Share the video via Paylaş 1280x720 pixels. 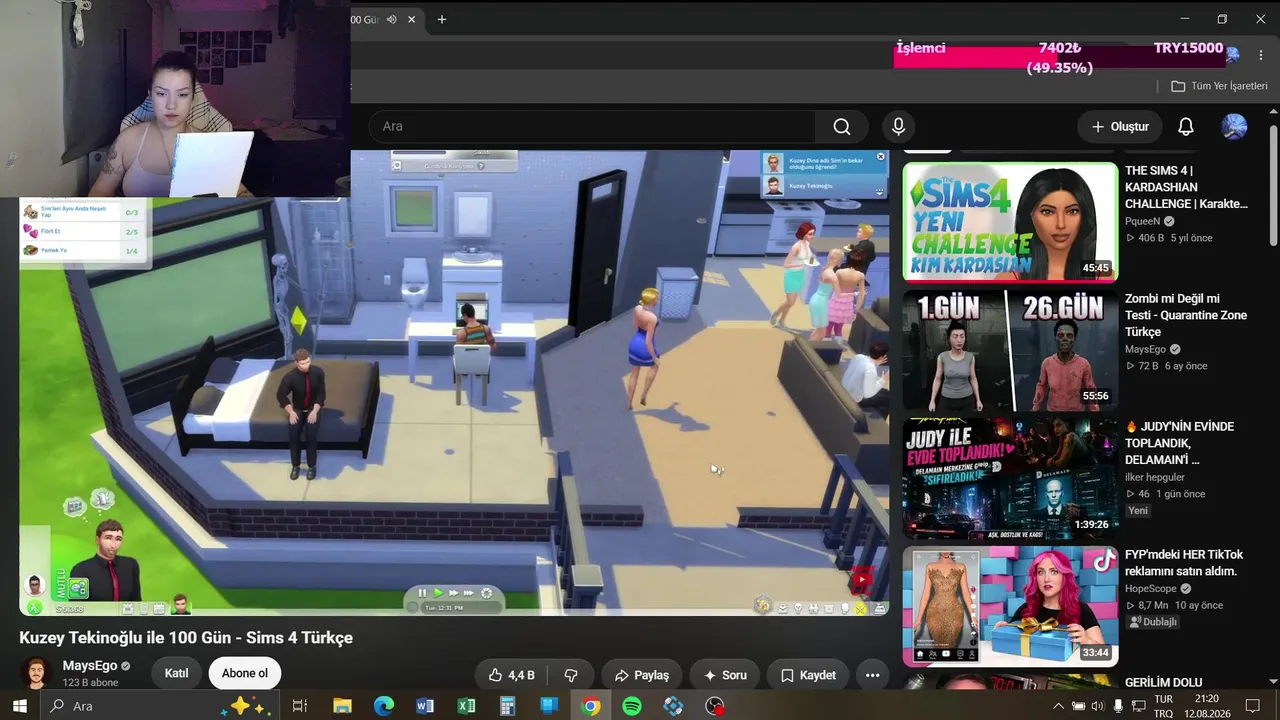click(x=641, y=675)
